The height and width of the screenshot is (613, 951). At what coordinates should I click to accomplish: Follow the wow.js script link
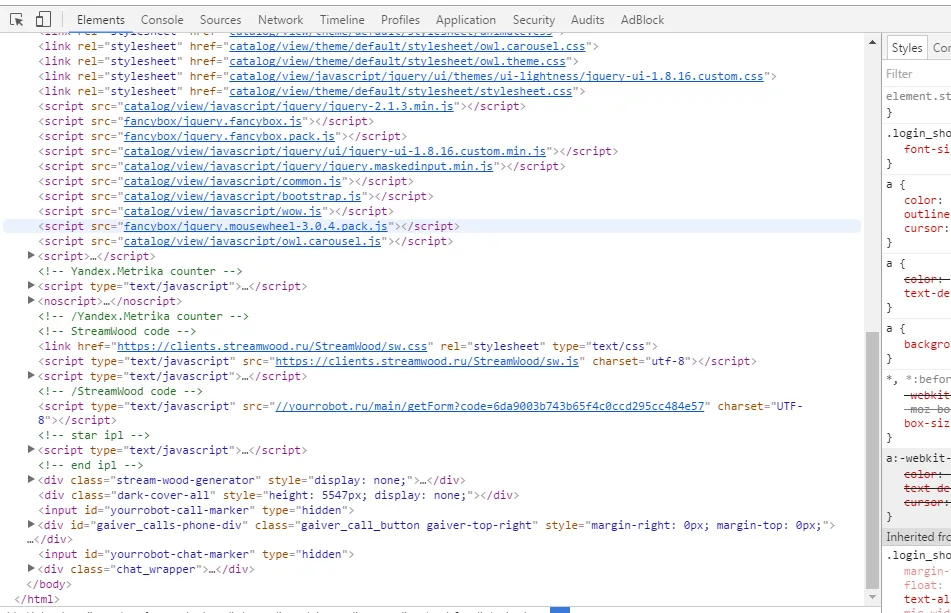pos(223,211)
